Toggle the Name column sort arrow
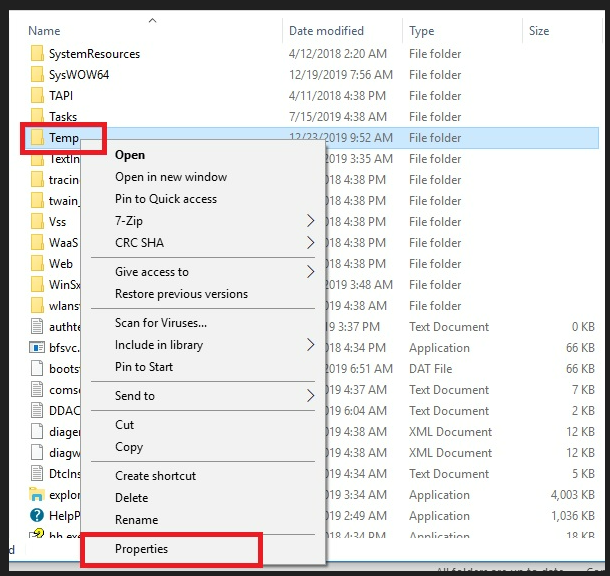The width and height of the screenshot is (610, 576). click(x=152, y=20)
